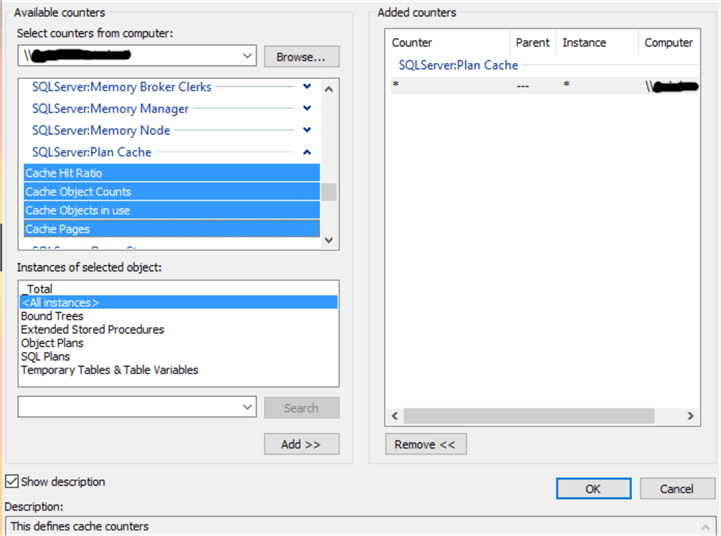
Task: Click the Browse... button
Action: coord(302,57)
